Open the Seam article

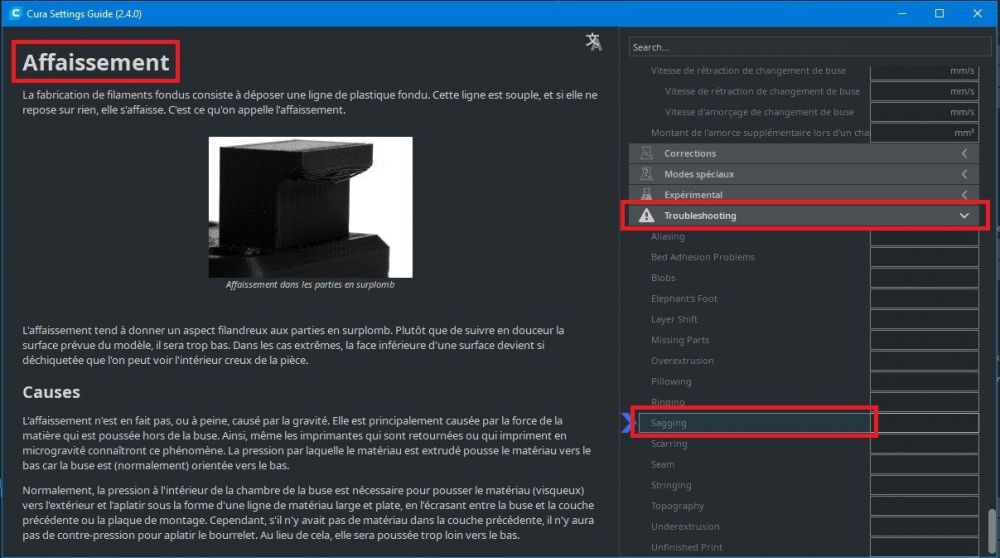(x=663, y=464)
